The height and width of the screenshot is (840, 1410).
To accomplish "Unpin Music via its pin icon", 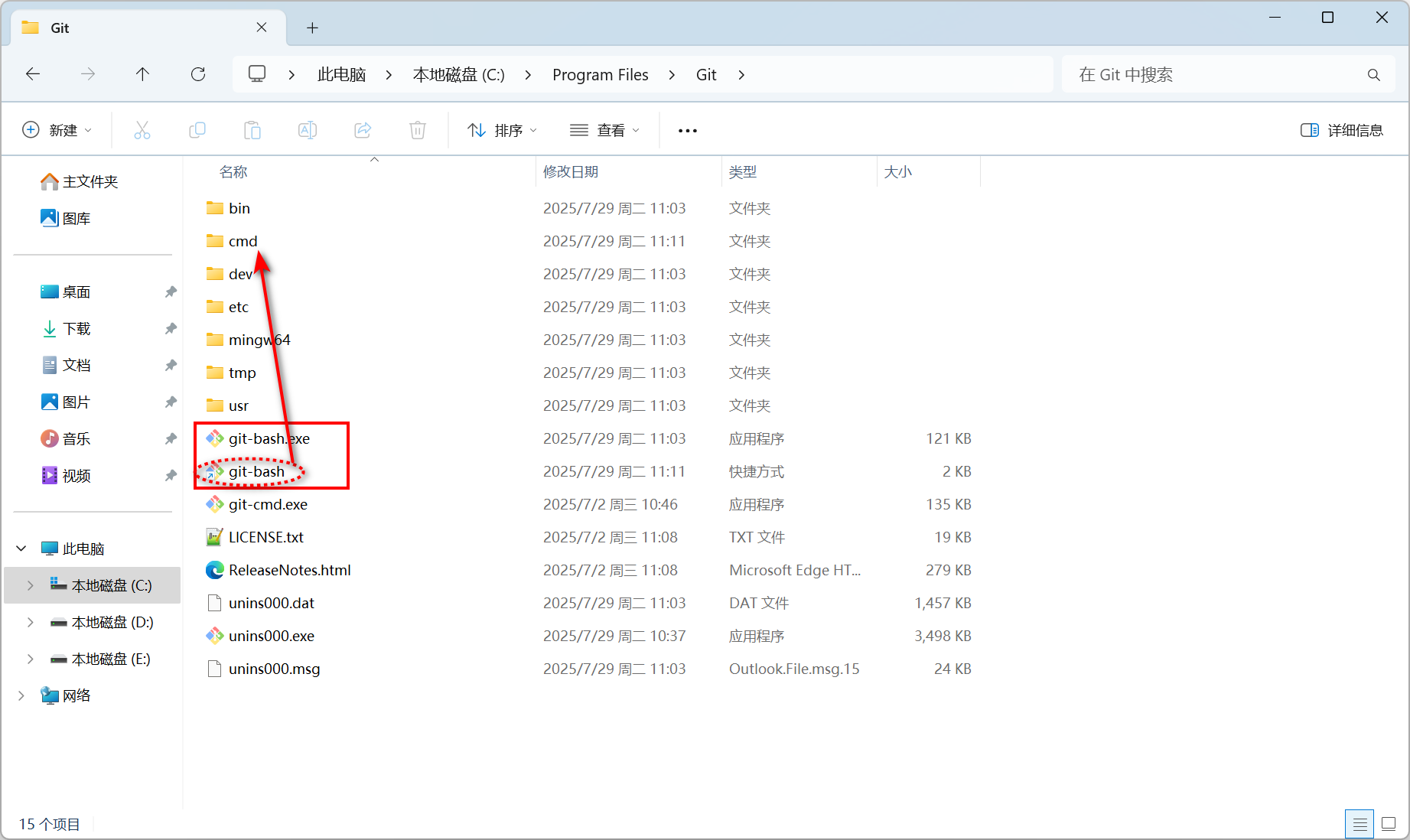I will (x=171, y=438).
